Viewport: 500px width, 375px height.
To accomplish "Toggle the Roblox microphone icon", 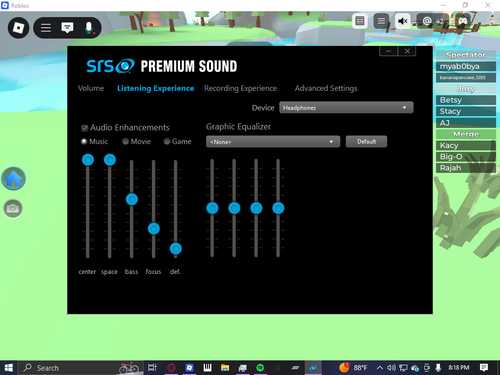I will coord(89,28).
